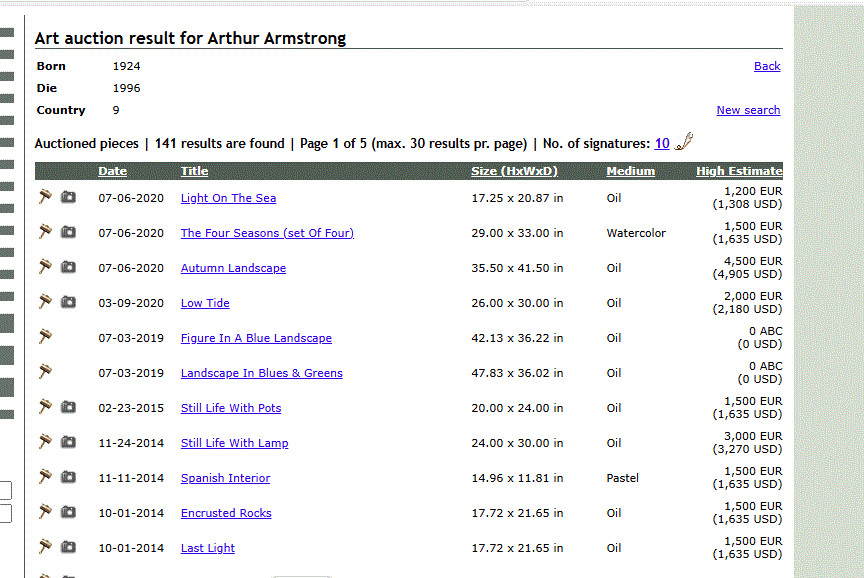Open the camera icon for Low Tide
The image size is (864, 578).
(68, 302)
